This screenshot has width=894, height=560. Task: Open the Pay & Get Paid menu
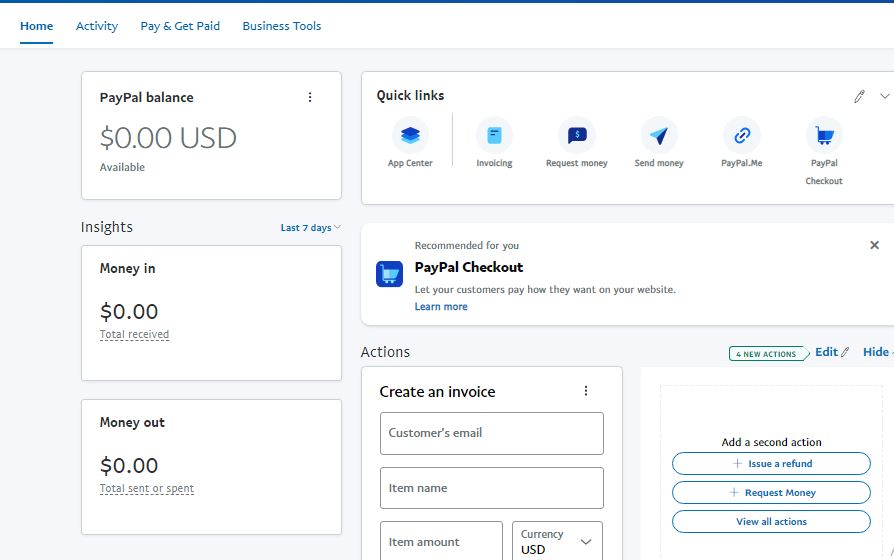point(180,26)
